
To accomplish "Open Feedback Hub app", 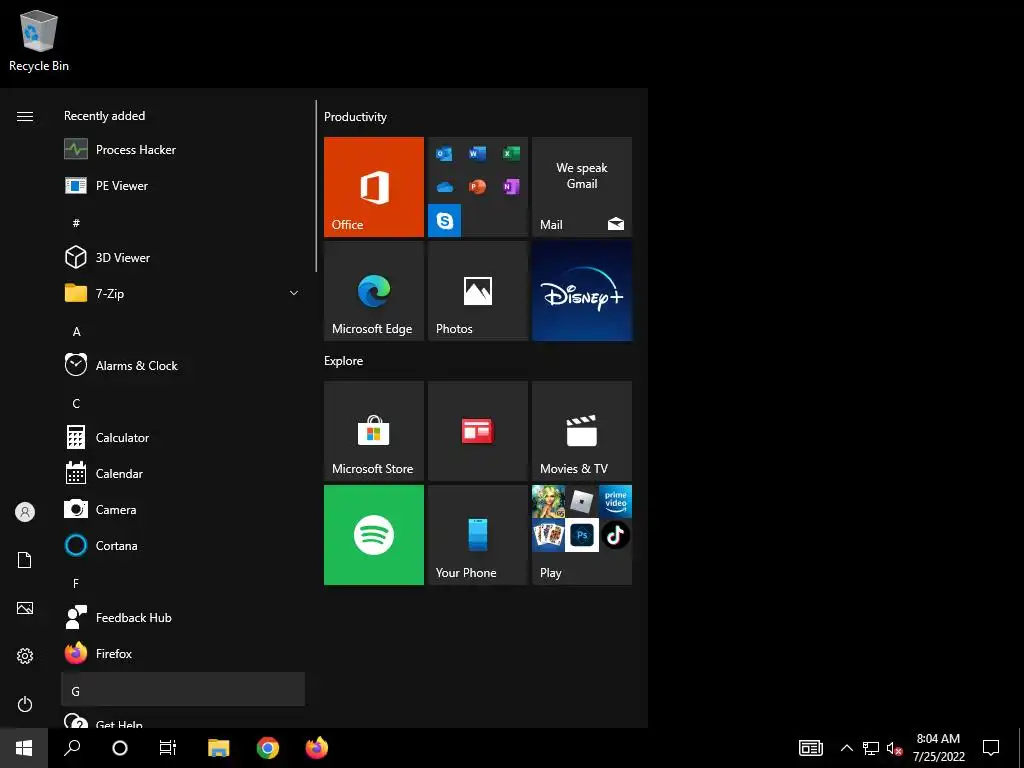I will click(x=183, y=617).
